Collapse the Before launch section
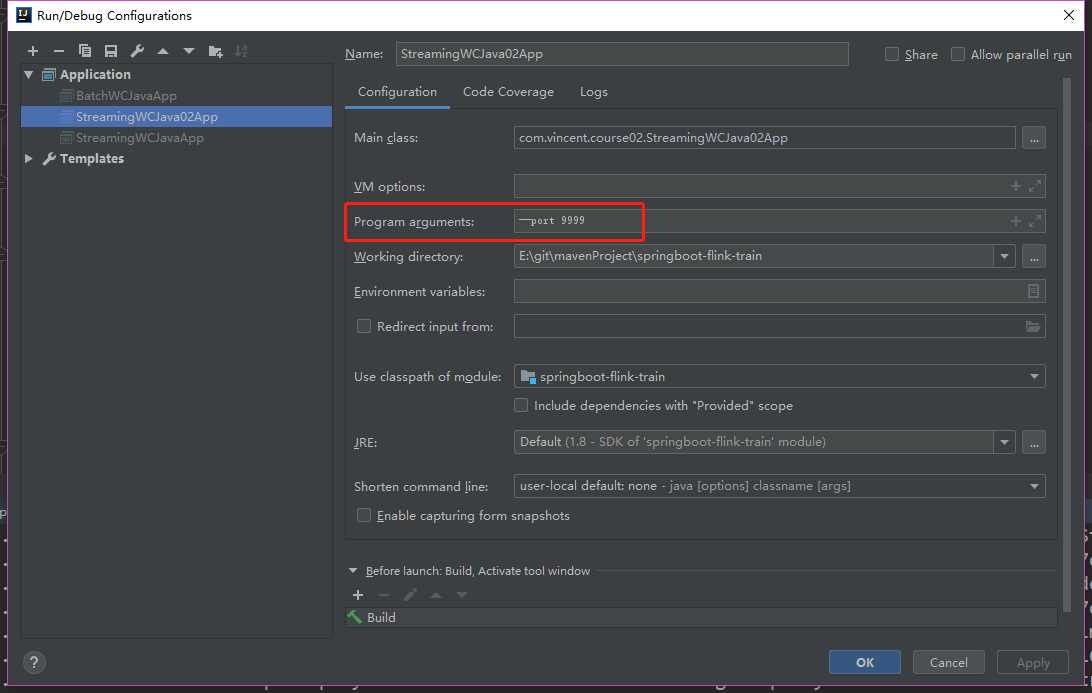The image size is (1092, 693). pyautogui.click(x=352, y=570)
